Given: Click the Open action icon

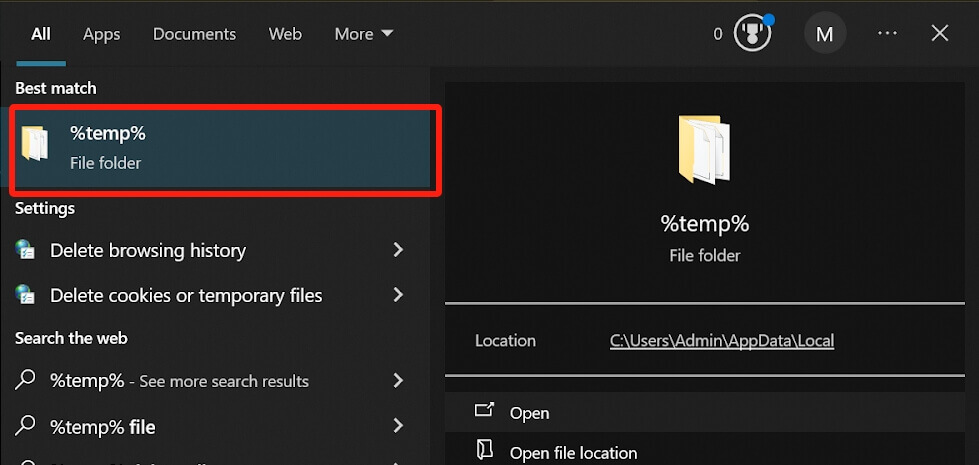Looking at the screenshot, I should (484, 411).
